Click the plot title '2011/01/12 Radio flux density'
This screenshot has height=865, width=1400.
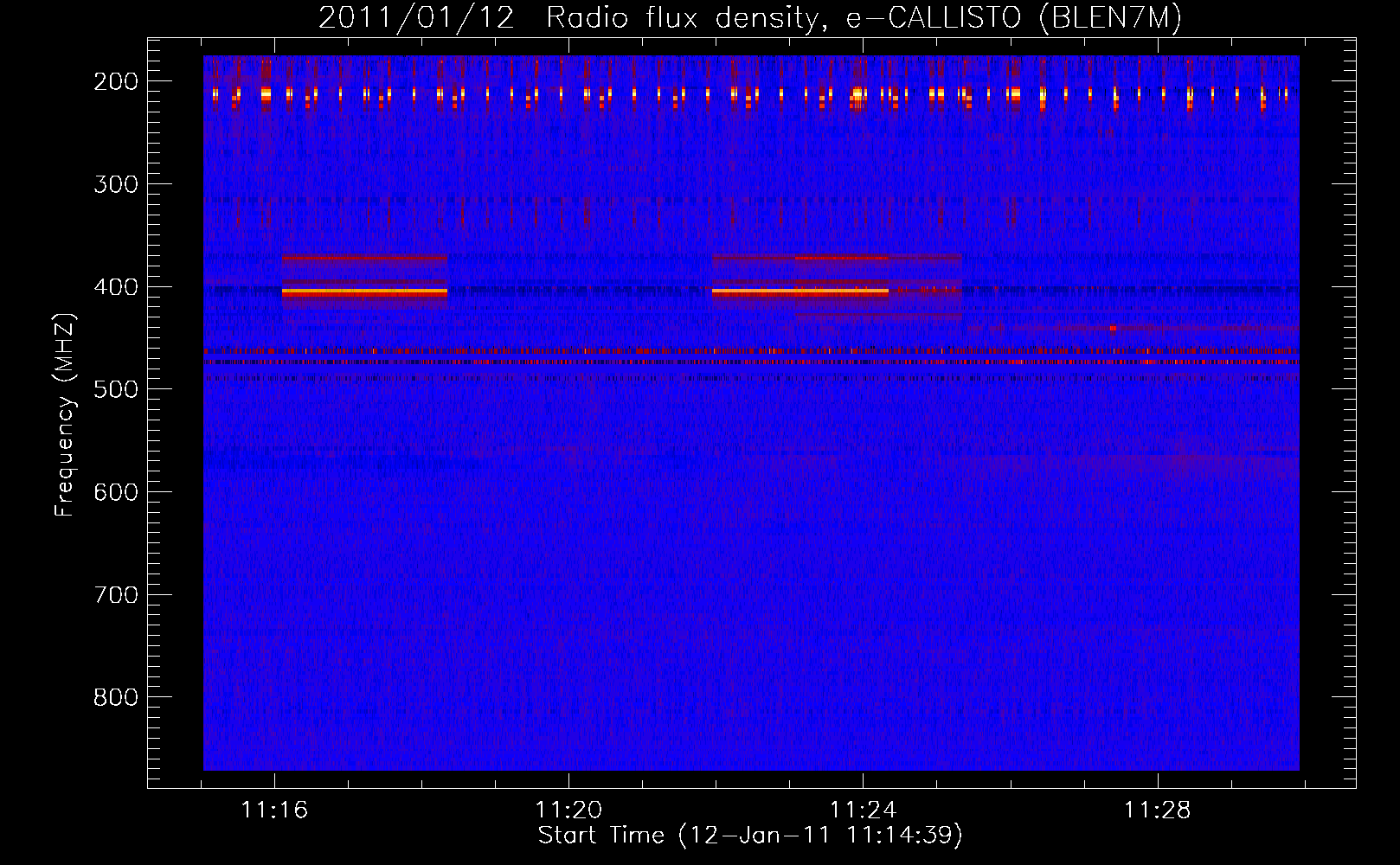749,17
